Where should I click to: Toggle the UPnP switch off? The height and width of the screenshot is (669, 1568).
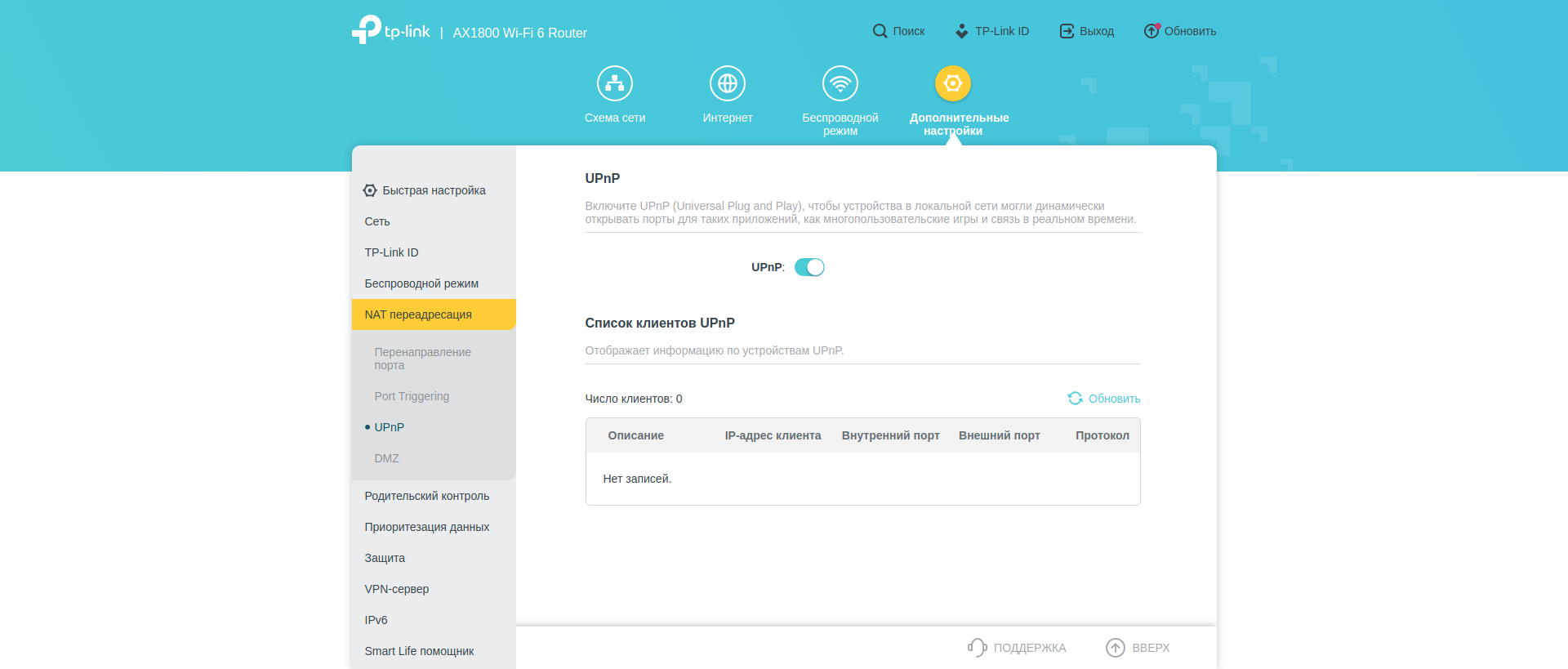pos(809,267)
